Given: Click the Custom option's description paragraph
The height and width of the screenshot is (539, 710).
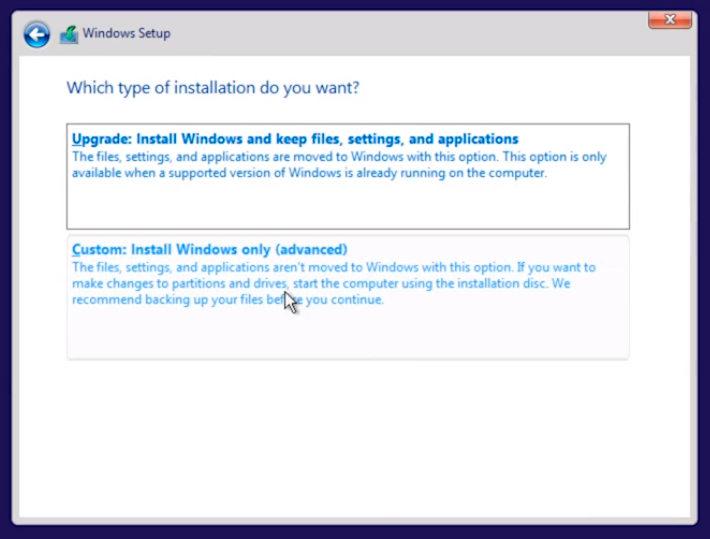Looking at the screenshot, I should click(x=333, y=283).
